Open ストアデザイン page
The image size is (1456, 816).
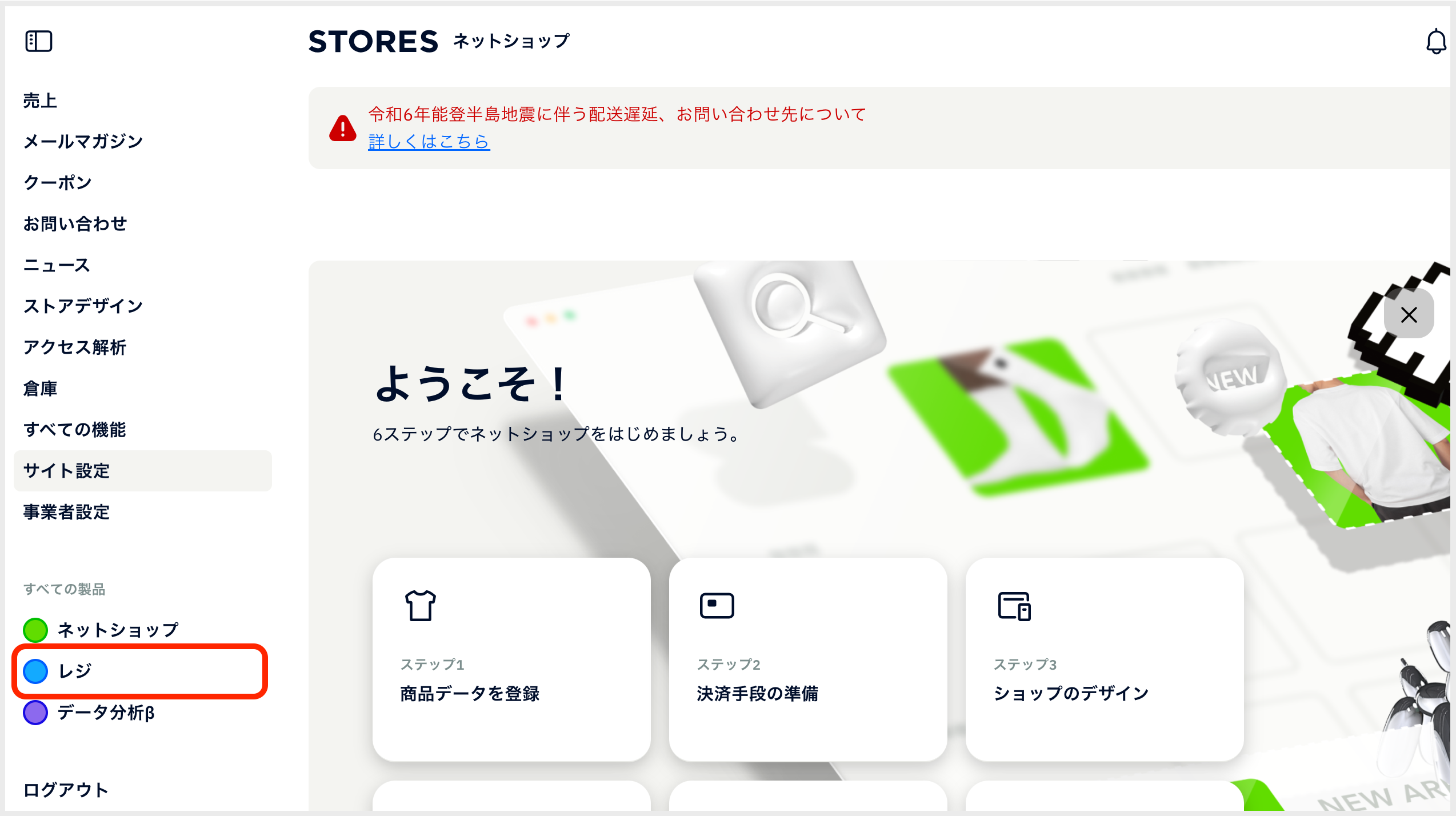point(83,306)
